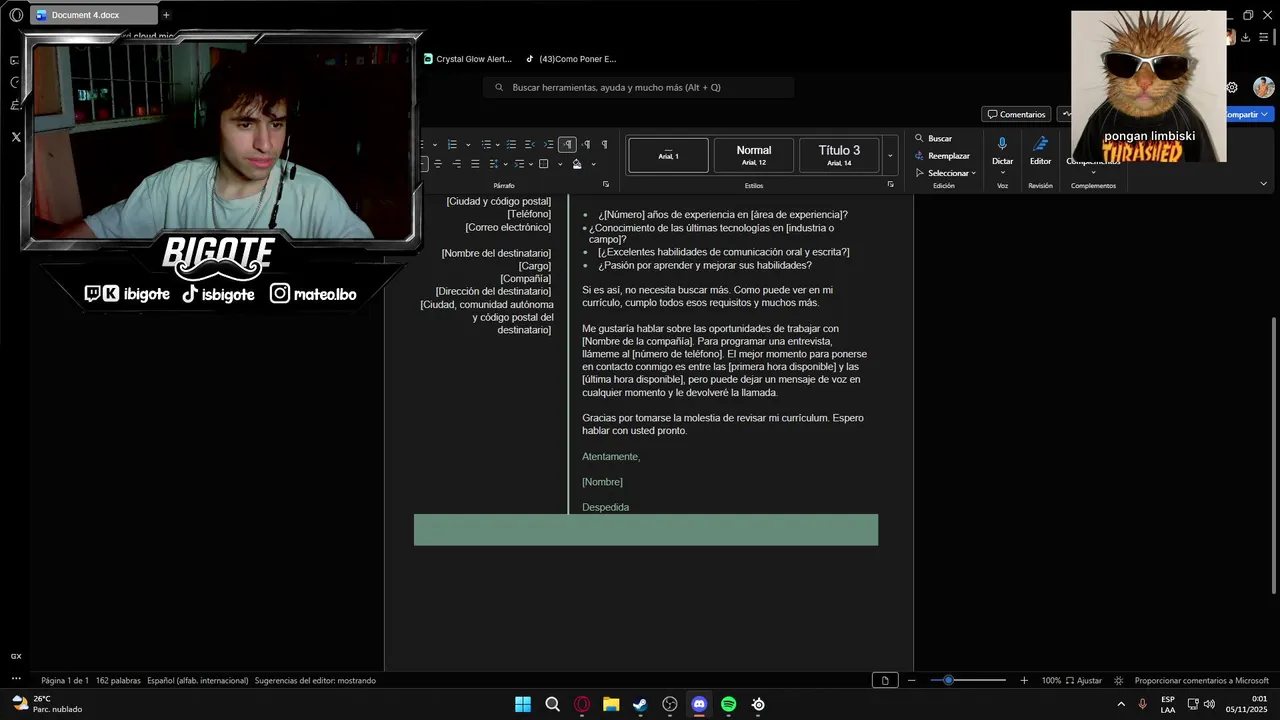Click the feedback lightbulb icon in status bar
1280x720 pixels.
[x=1119, y=681]
